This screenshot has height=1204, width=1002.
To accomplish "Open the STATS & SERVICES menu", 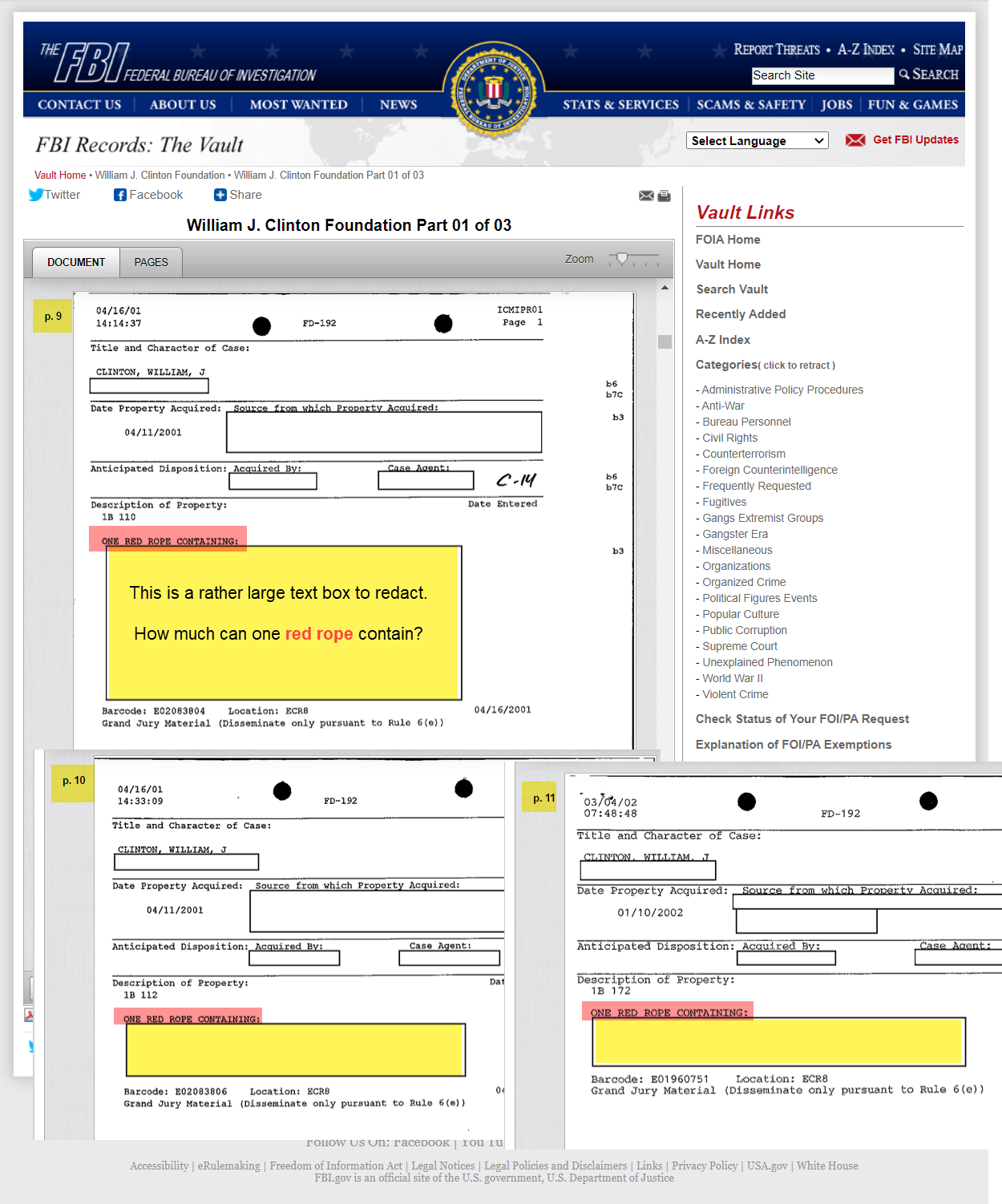I will (x=620, y=104).
